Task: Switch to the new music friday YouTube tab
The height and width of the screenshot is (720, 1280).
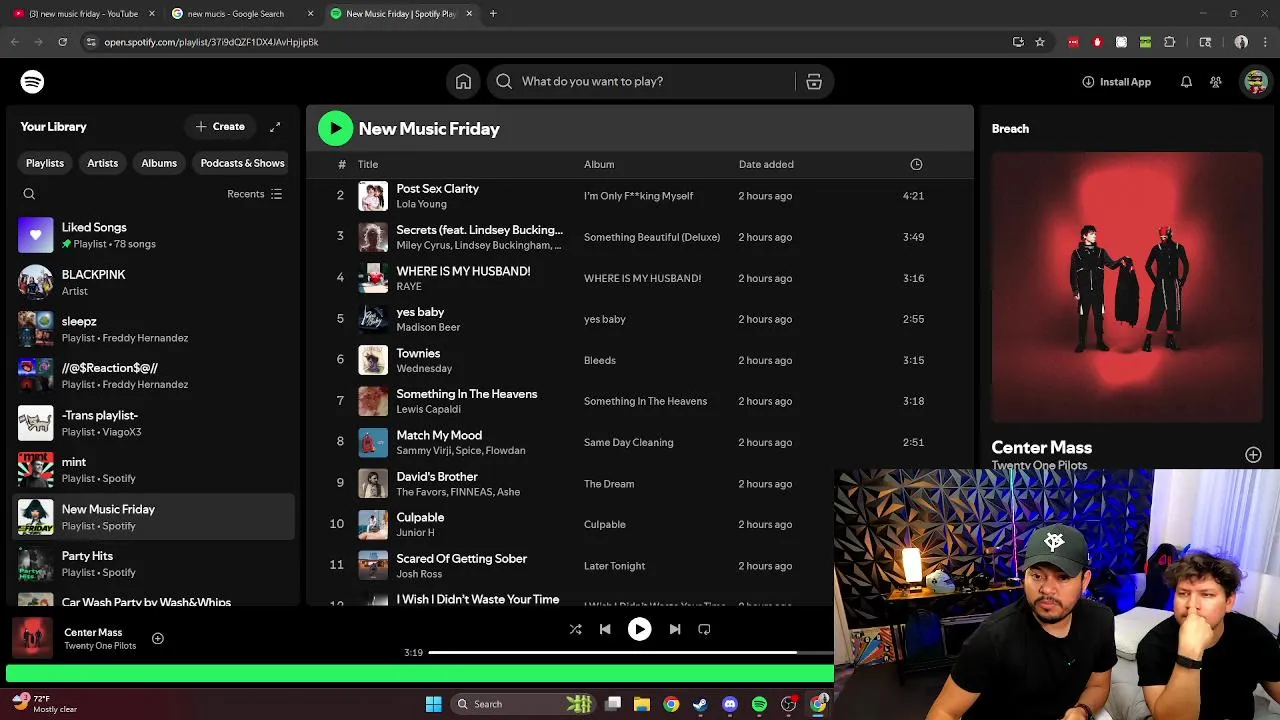Action: click(83, 14)
